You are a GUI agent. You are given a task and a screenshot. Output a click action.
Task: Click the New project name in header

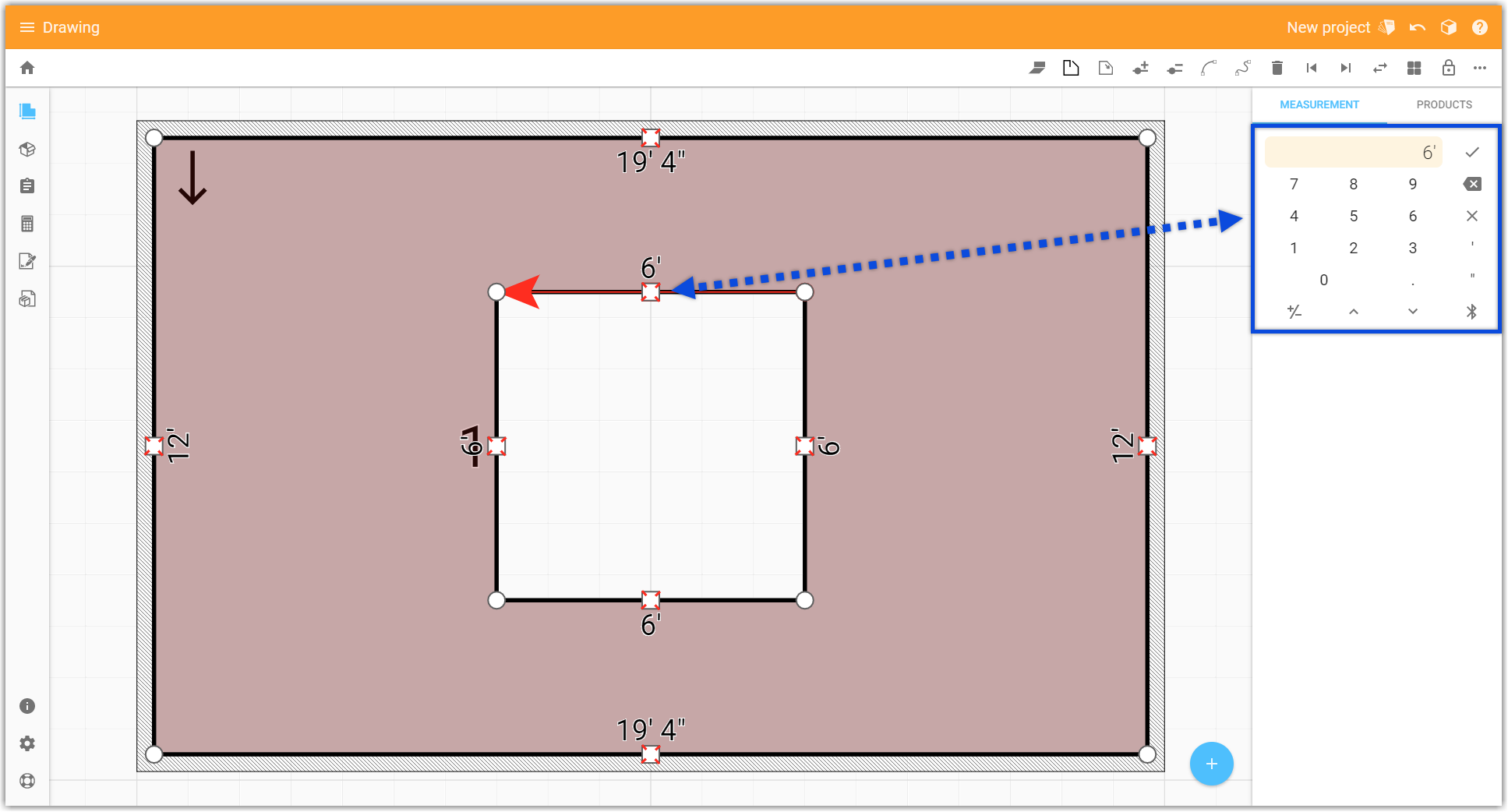pyautogui.click(x=1328, y=27)
